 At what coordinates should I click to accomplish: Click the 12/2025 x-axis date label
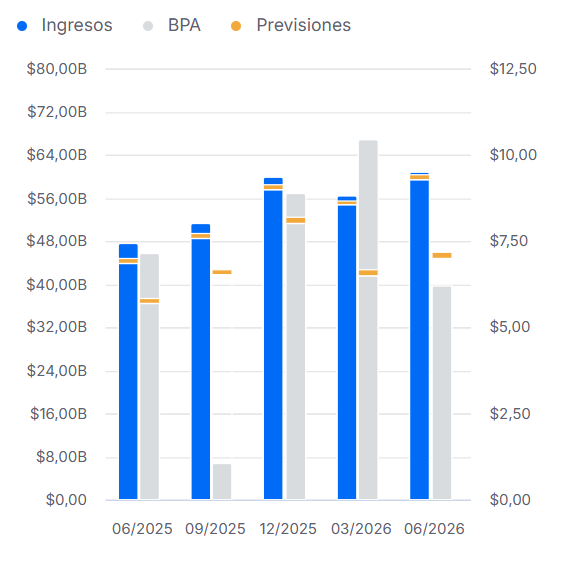pyautogui.click(x=288, y=529)
